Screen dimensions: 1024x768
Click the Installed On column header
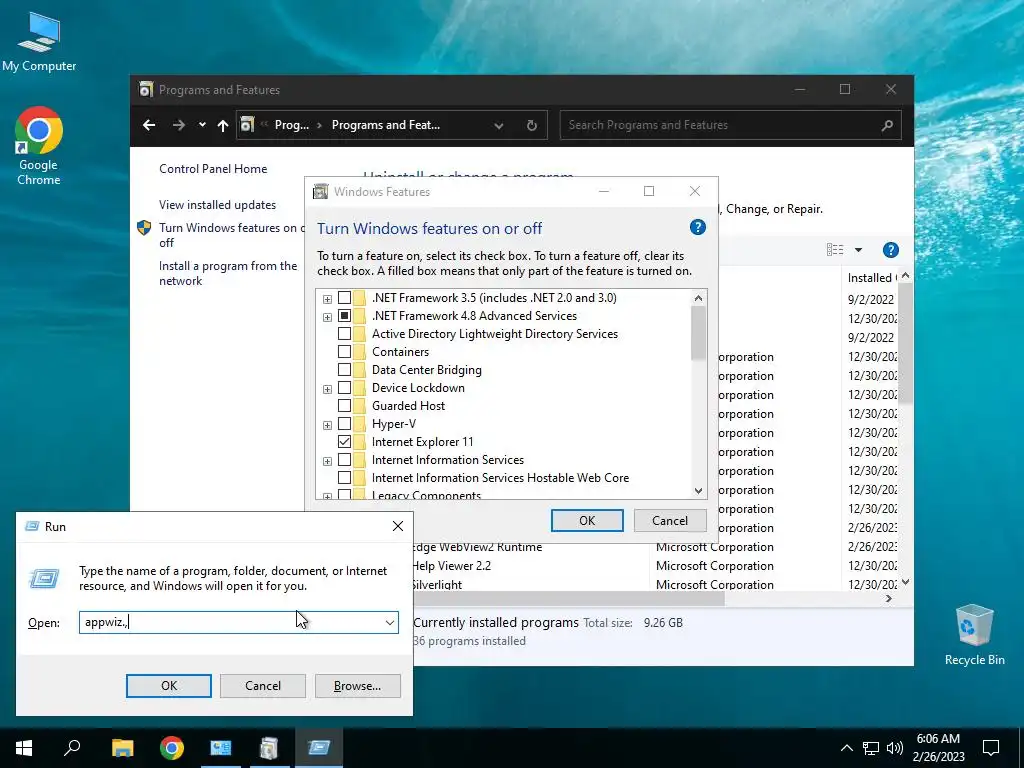(x=871, y=278)
